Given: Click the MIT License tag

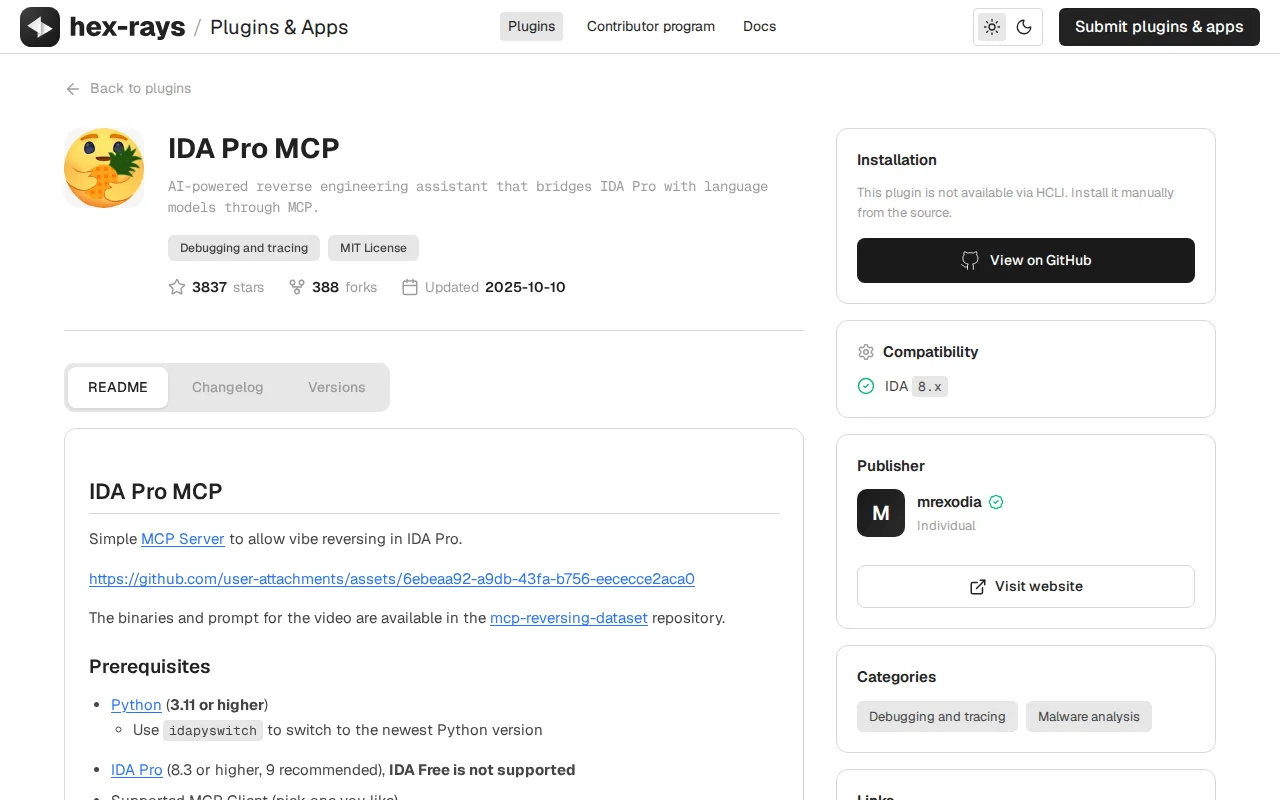Looking at the screenshot, I should (373, 248).
